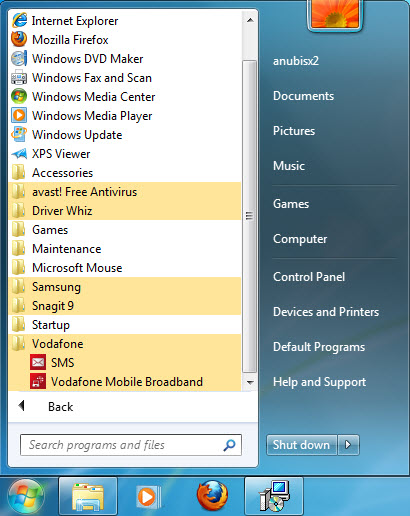Open Pictures from the right pane
This screenshot has width=410, height=516.
pyautogui.click(x=294, y=131)
